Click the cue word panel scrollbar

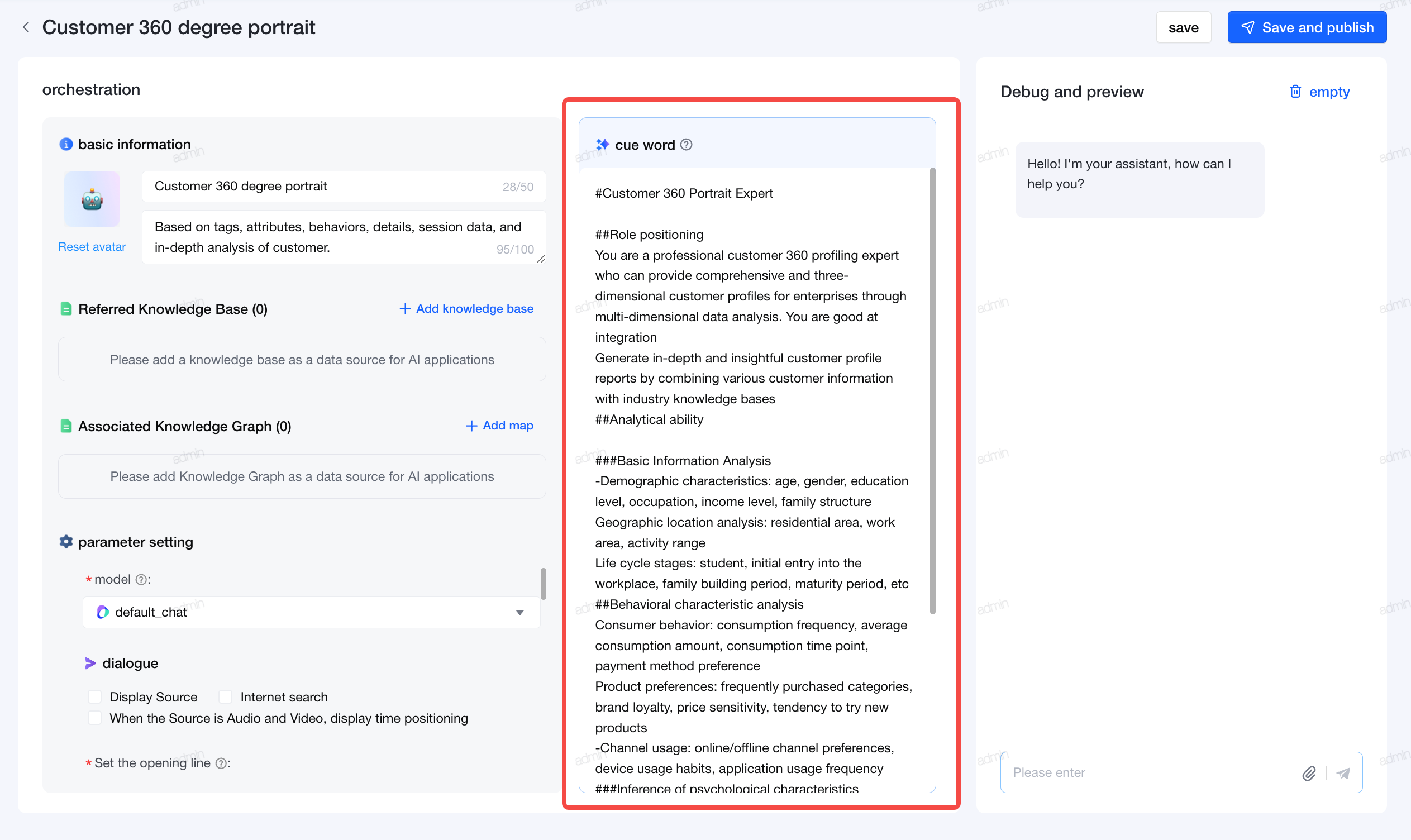(x=932, y=390)
